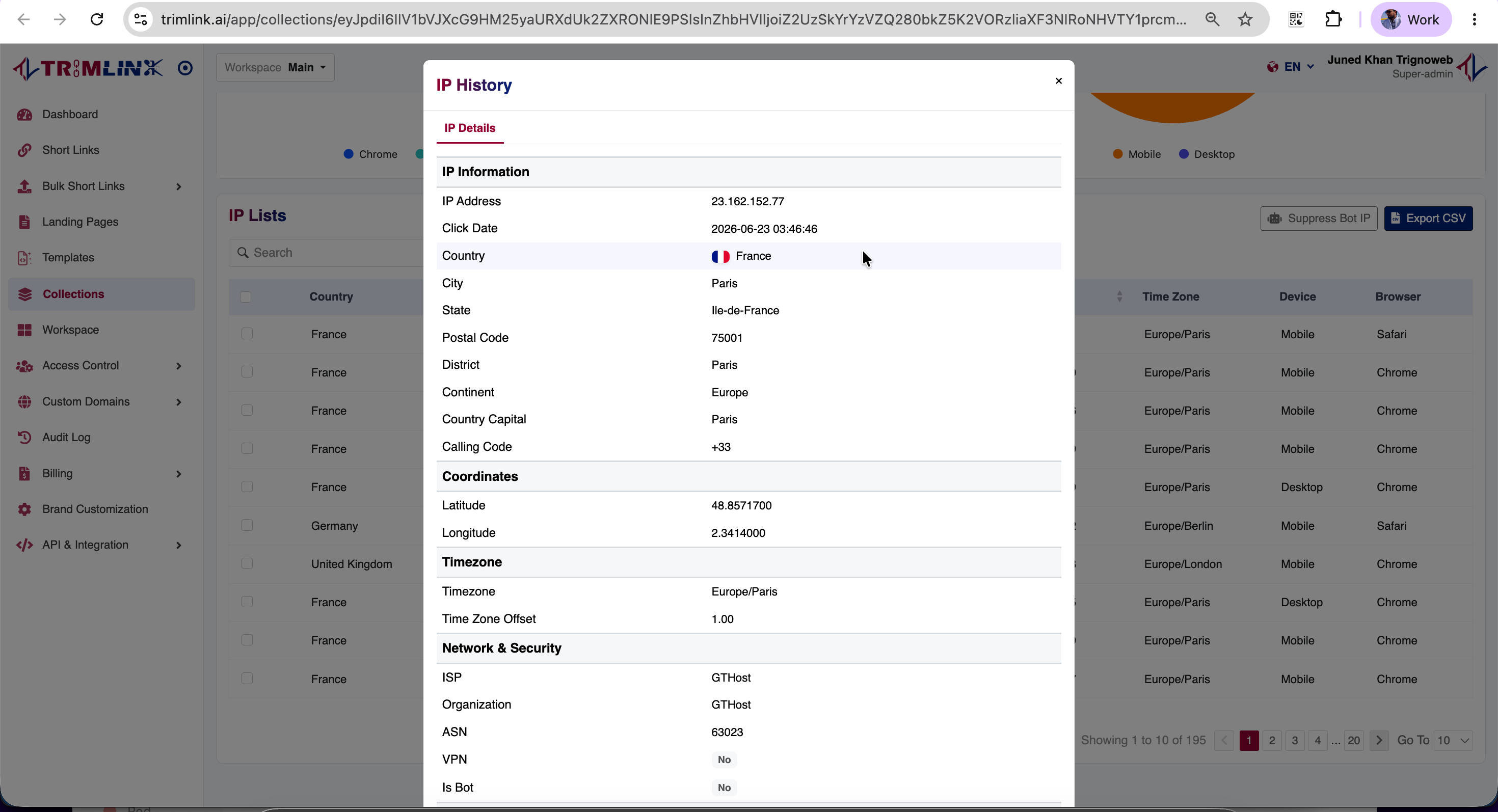Click the Juned Khan Trignoweb profile
The width and height of the screenshot is (1498, 812).
(x=1406, y=67)
